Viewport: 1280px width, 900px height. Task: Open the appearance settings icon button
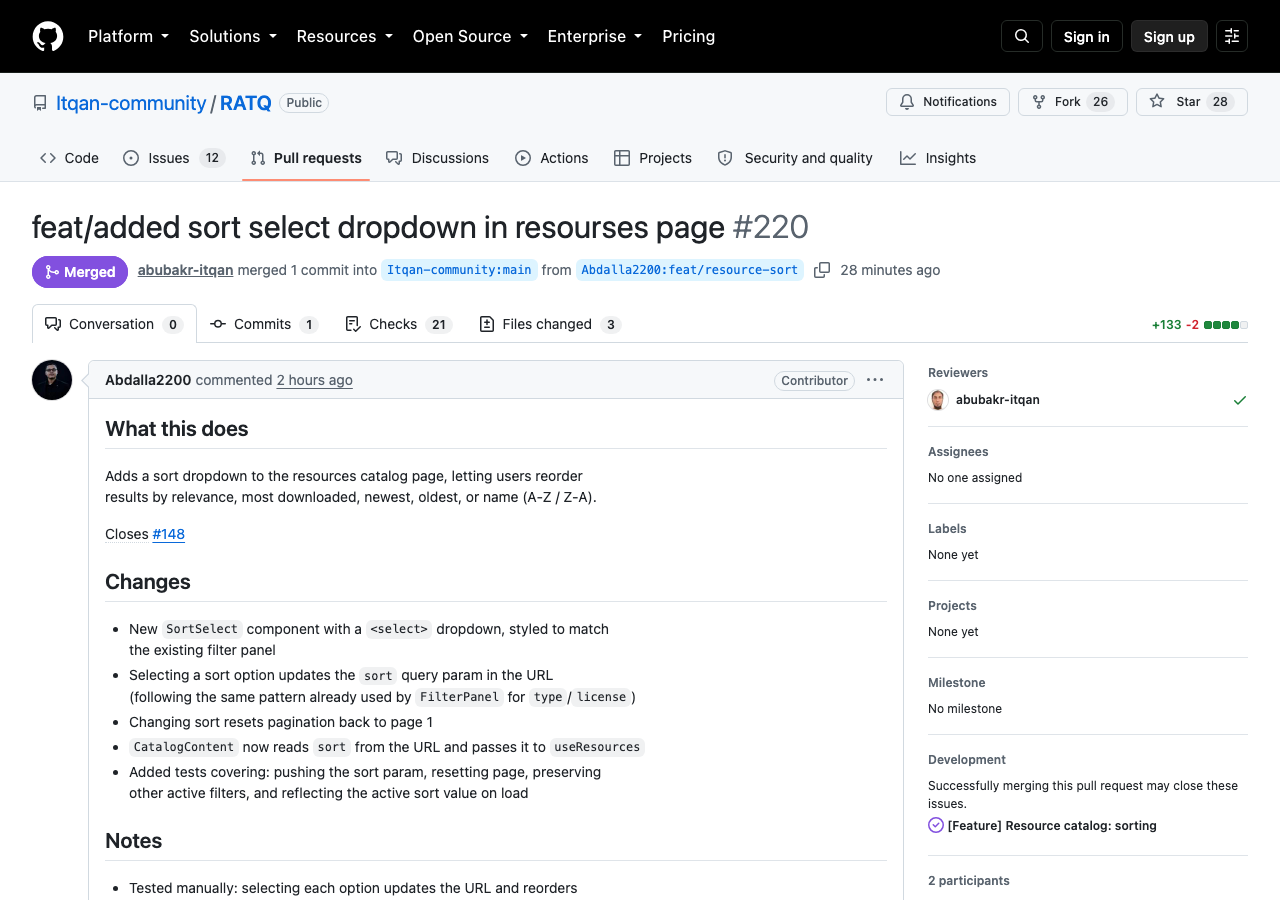click(1232, 36)
